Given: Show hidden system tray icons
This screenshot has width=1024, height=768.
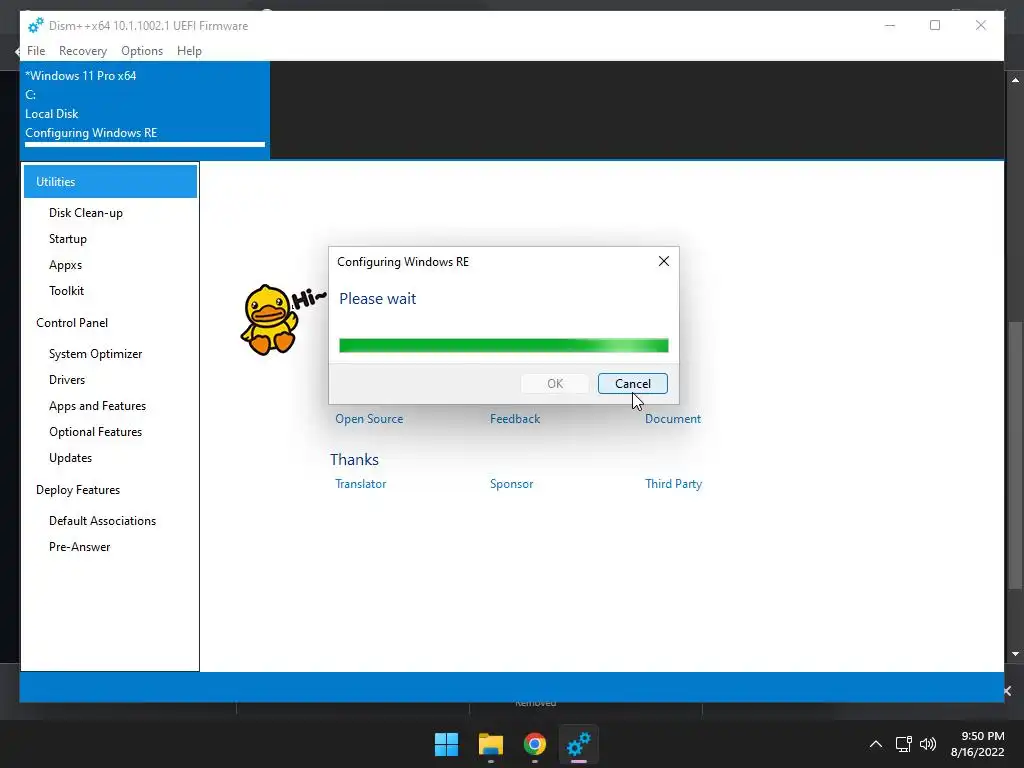Looking at the screenshot, I should click(x=876, y=744).
